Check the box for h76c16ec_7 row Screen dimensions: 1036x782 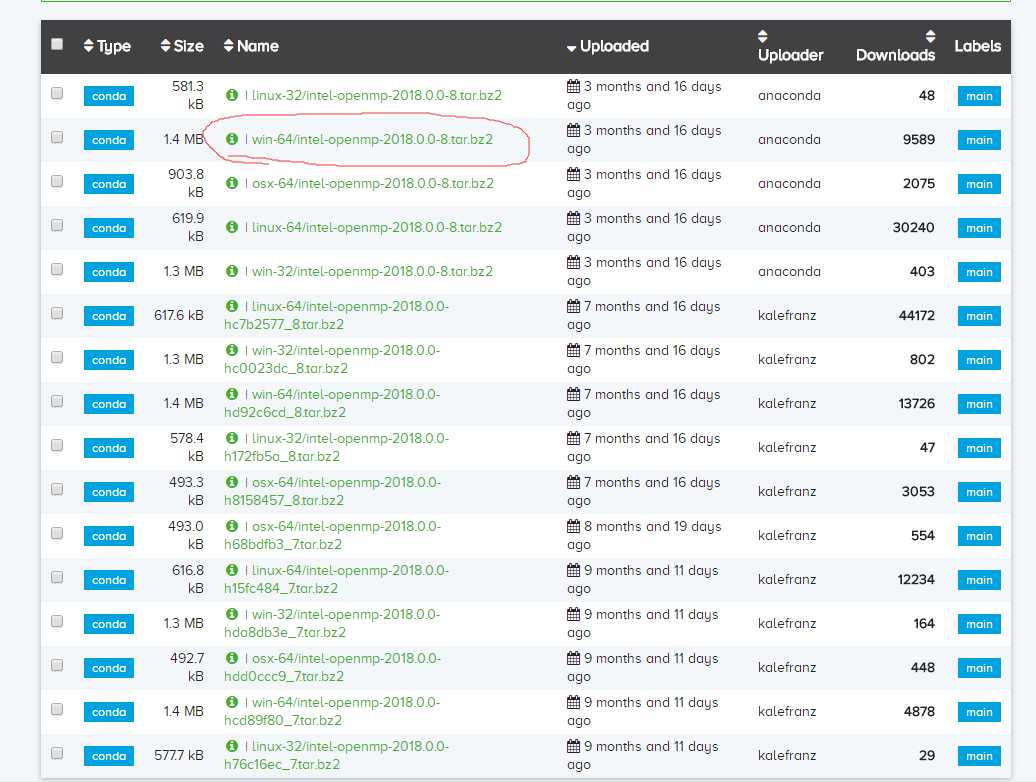tap(57, 753)
